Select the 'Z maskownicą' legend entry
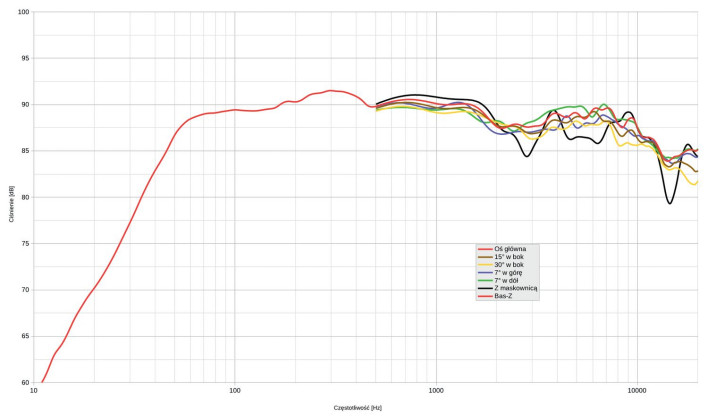The width and height of the screenshot is (708, 420). [x=516, y=288]
